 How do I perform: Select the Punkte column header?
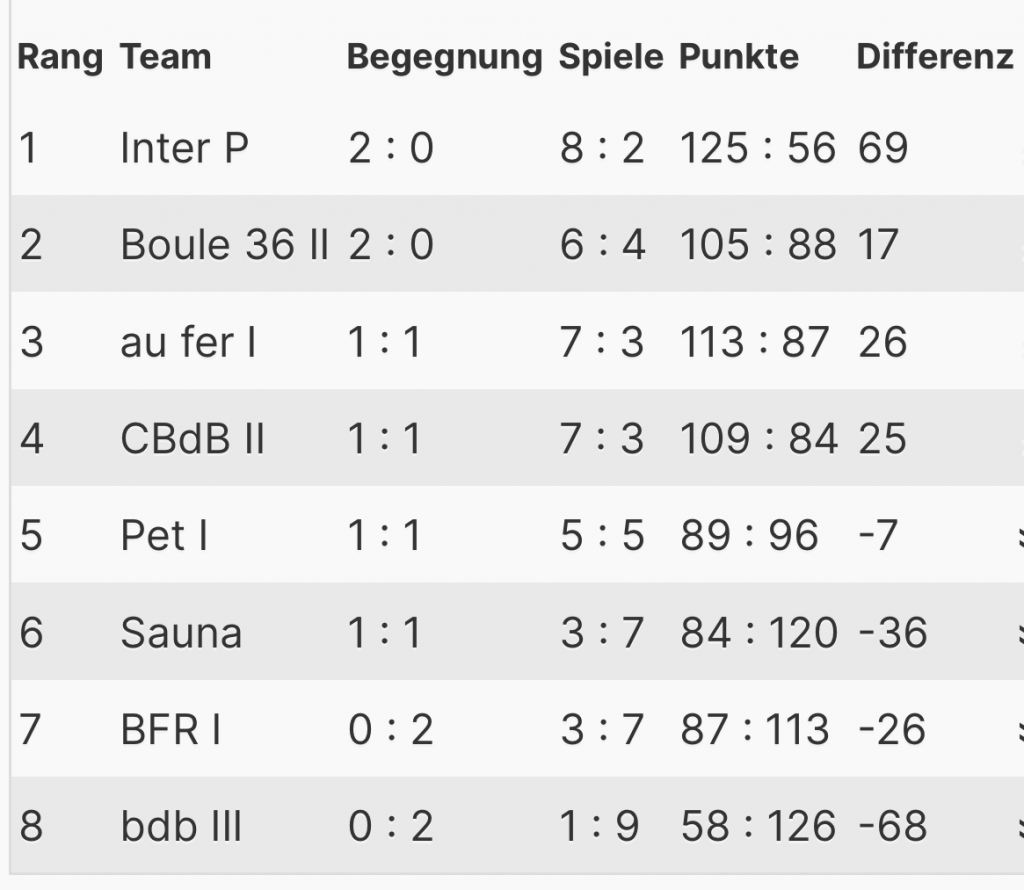(739, 57)
